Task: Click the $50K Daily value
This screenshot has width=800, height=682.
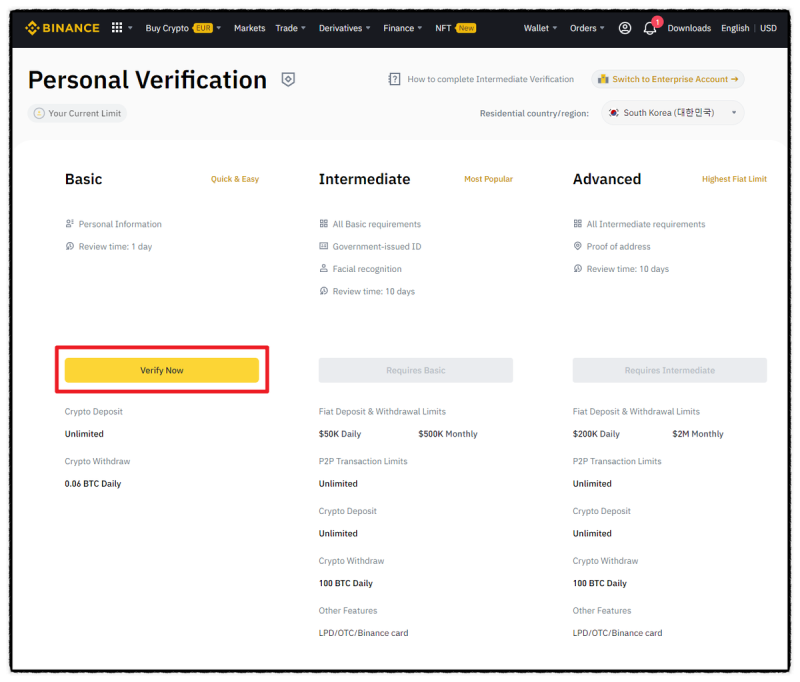Action: (340, 434)
